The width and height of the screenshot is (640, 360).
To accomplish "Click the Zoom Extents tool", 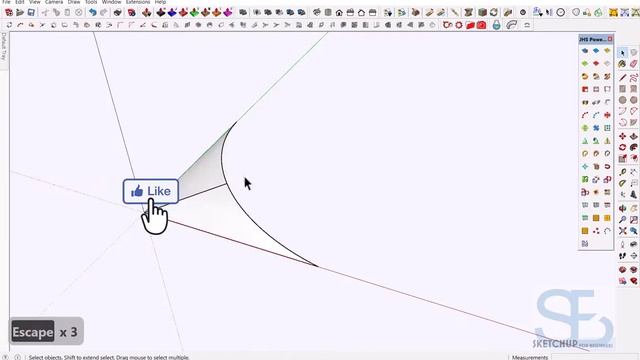I will (622, 231).
